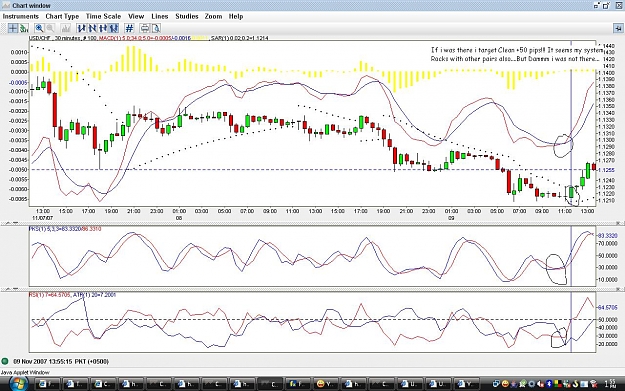Screen dimensions: 625x391
Task: Open the Zoom menu
Action: [x=213, y=16]
